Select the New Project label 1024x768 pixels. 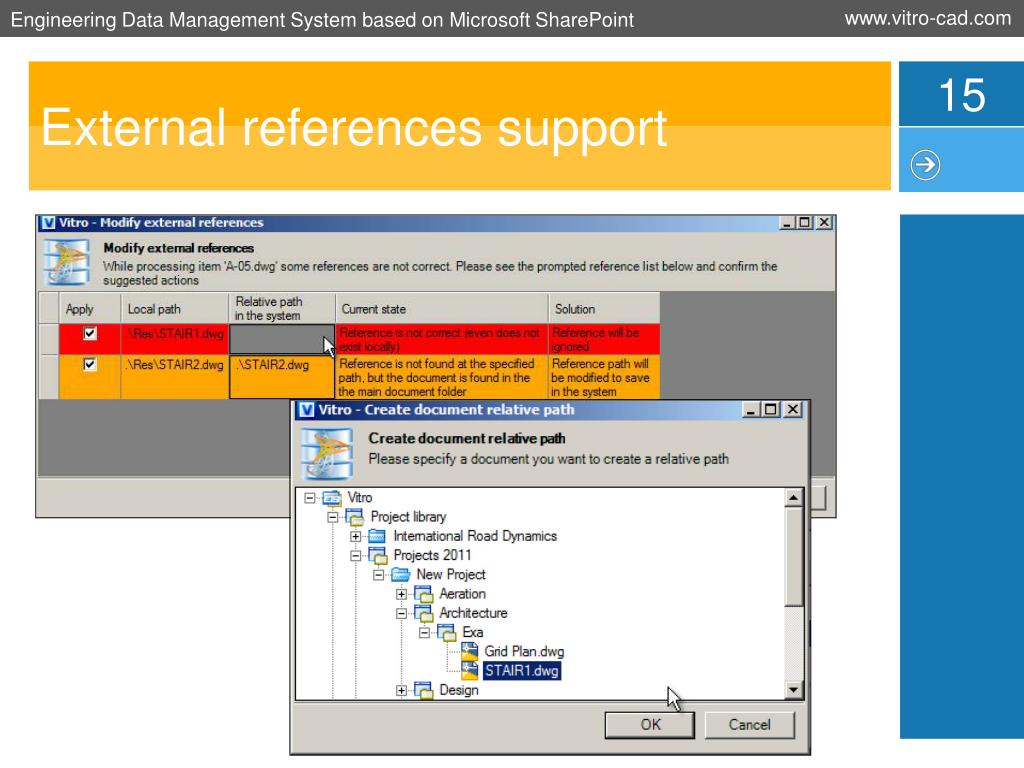click(x=451, y=575)
